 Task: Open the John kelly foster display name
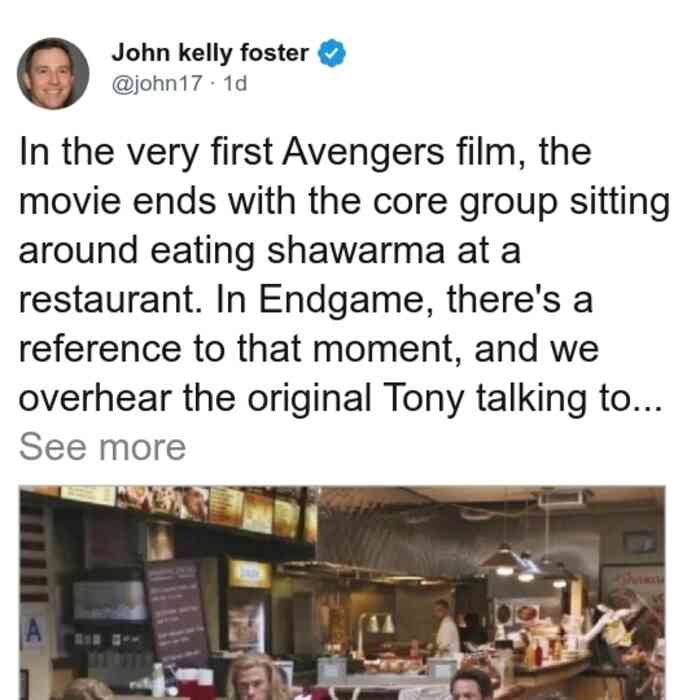click(210, 53)
